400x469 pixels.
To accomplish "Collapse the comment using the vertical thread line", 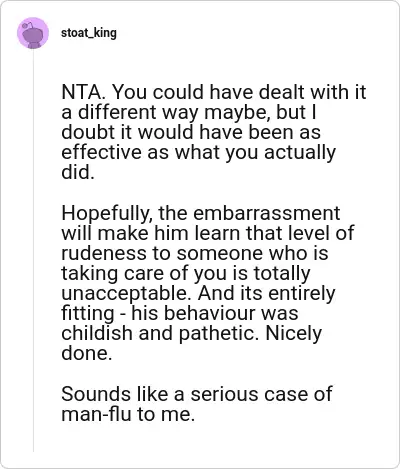I will (33, 250).
